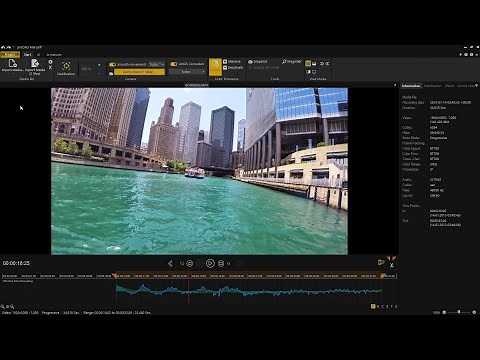The width and height of the screenshot is (480, 360).
Task: Click the zoom-out circle at bottom right slider
Action: click(444, 312)
